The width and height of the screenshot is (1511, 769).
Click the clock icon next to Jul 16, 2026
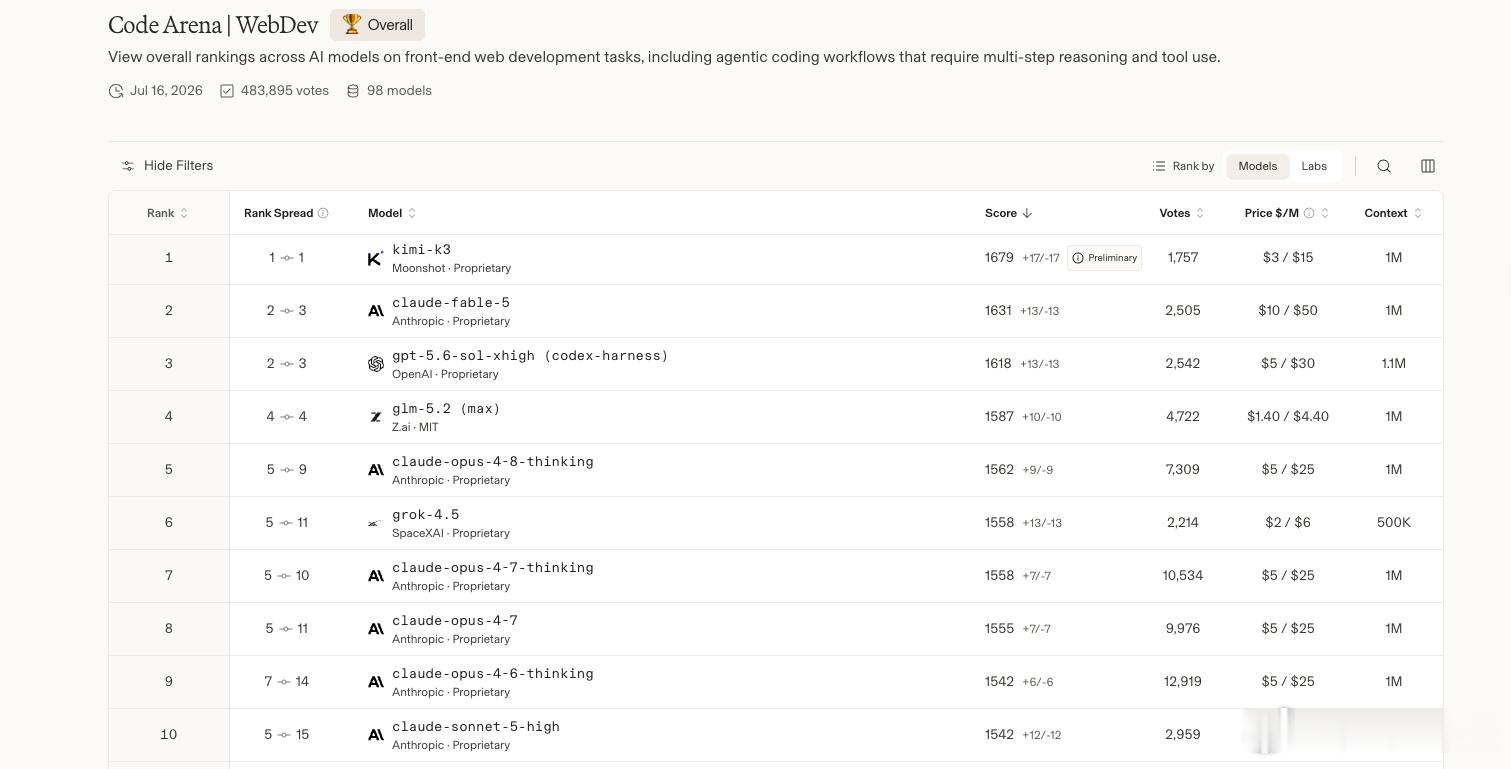point(116,91)
